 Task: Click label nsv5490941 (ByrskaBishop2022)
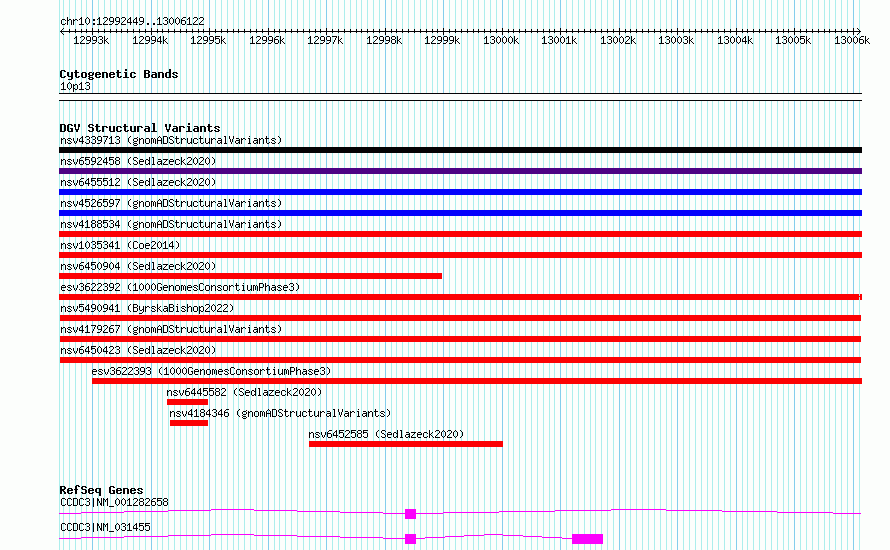[x=147, y=308]
